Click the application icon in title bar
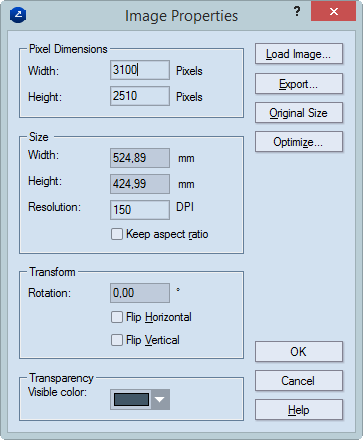The image size is (363, 440). pos(18,15)
